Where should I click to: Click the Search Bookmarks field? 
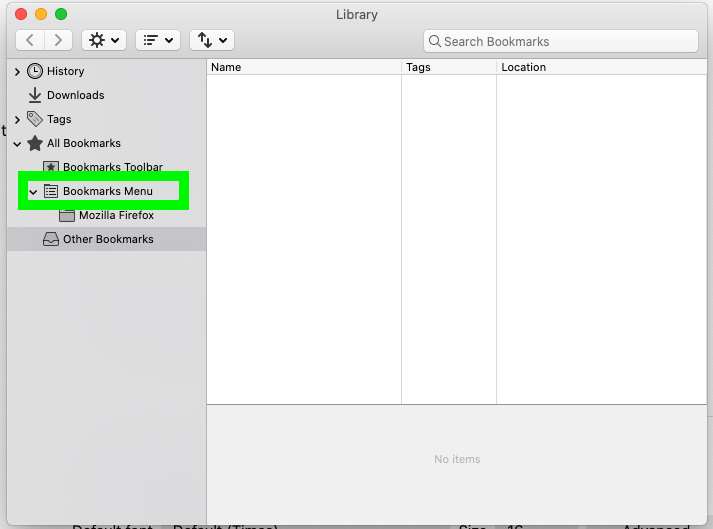coord(561,41)
